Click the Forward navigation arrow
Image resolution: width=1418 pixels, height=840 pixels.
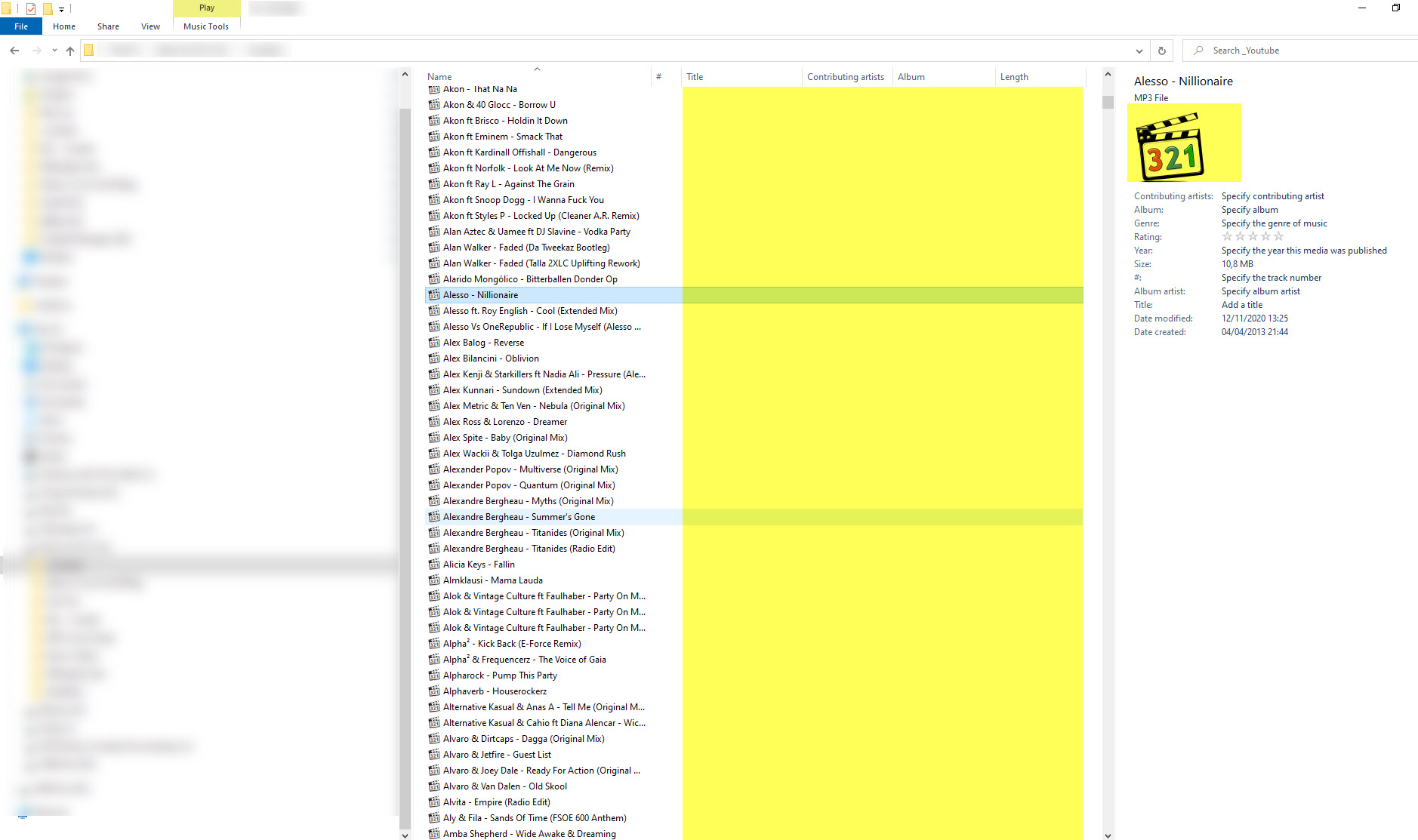pyautogui.click(x=36, y=51)
